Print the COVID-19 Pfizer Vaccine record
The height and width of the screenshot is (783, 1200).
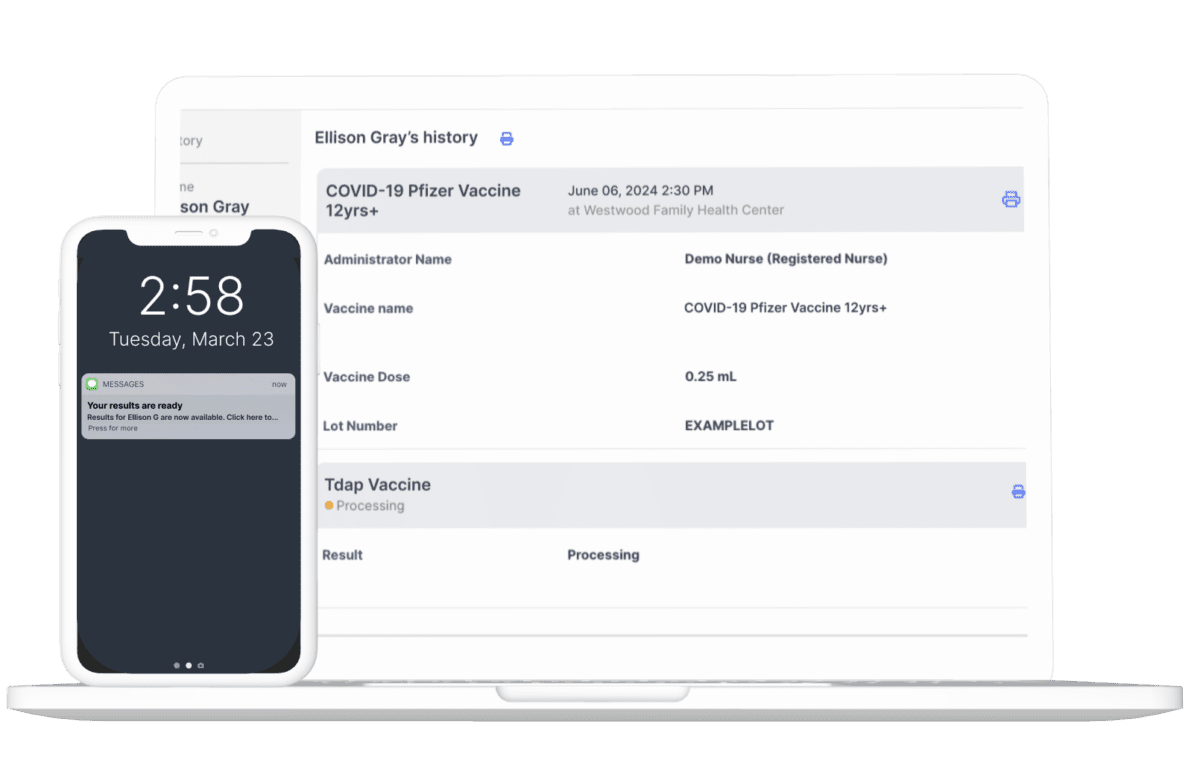click(x=1010, y=200)
